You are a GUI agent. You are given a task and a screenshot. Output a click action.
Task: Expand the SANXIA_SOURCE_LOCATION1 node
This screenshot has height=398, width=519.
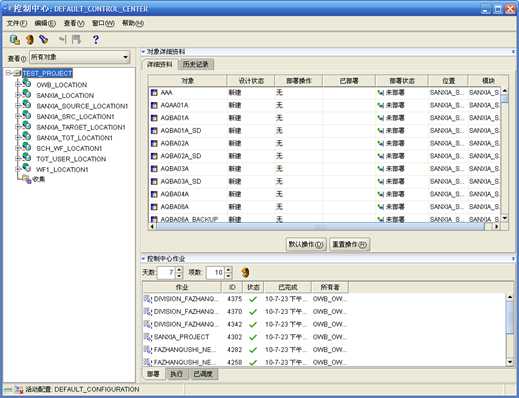[19, 106]
